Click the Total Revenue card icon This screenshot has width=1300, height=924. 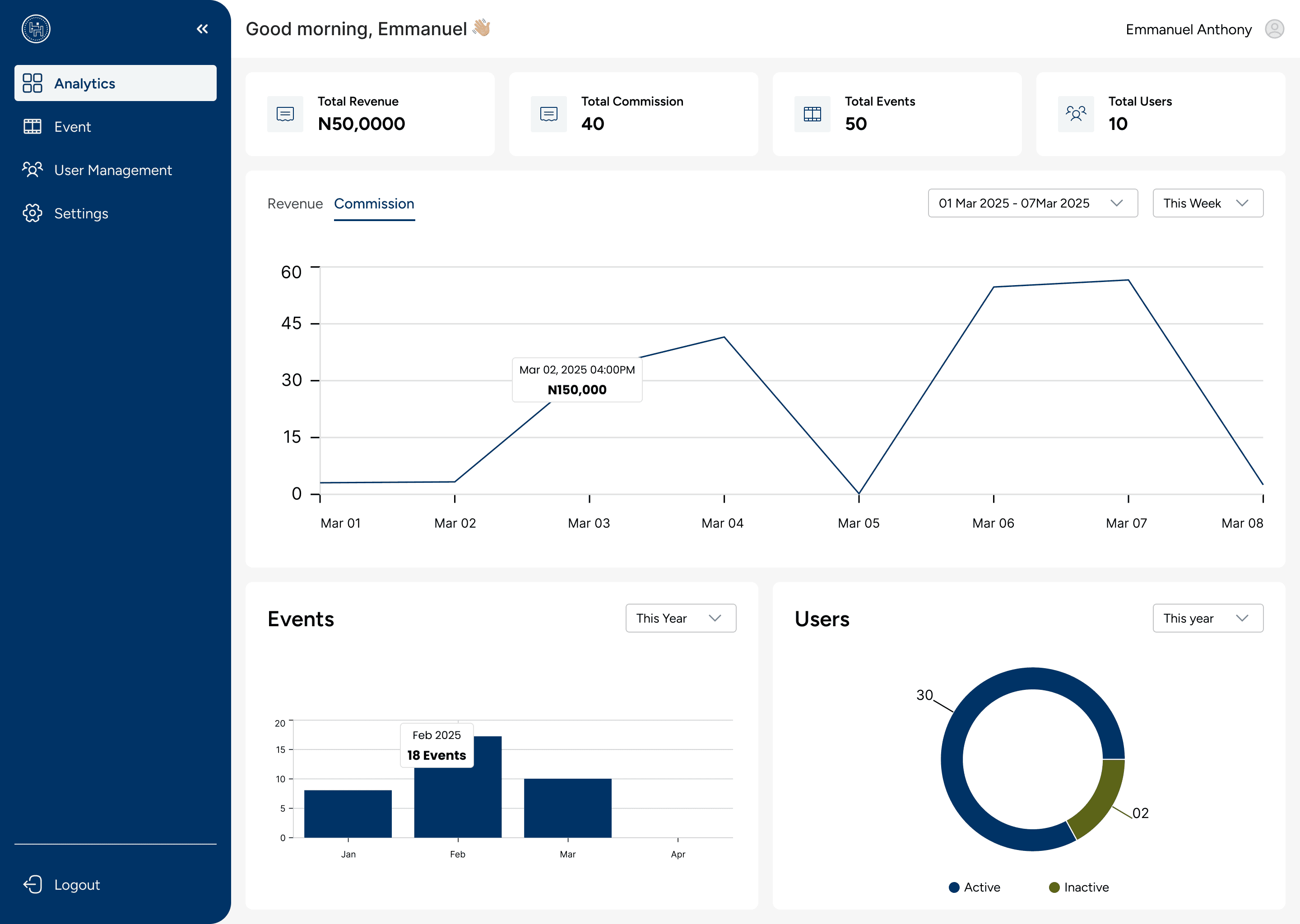[285, 114]
